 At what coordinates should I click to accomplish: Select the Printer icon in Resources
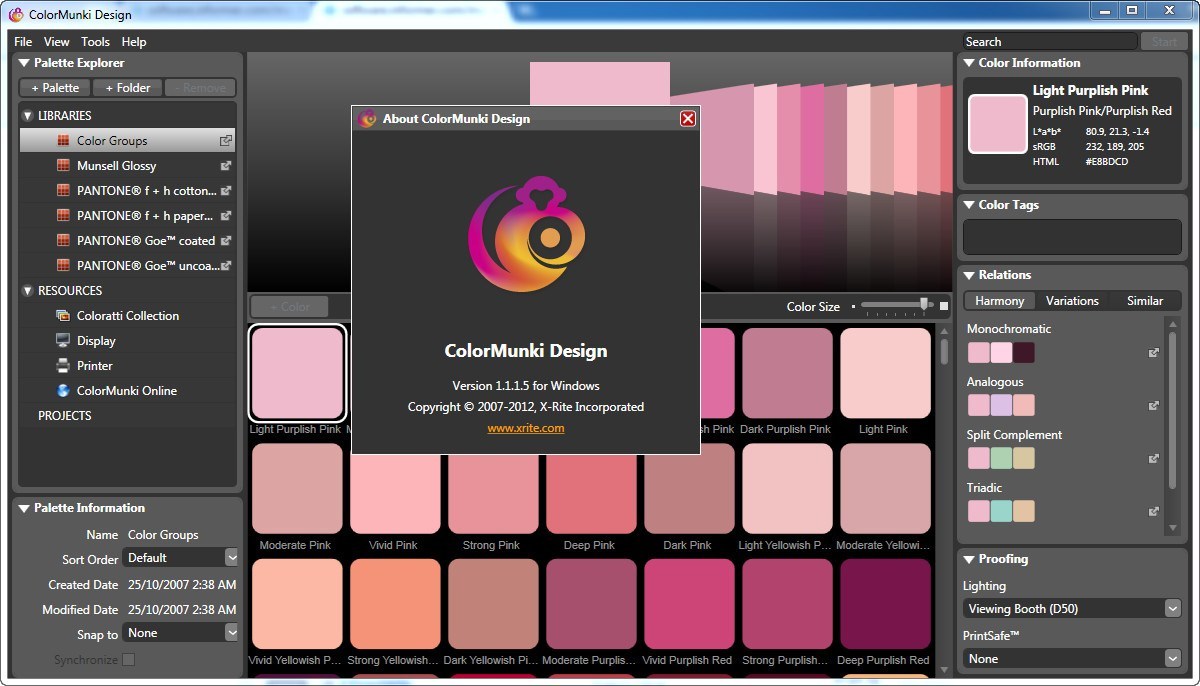click(x=63, y=366)
